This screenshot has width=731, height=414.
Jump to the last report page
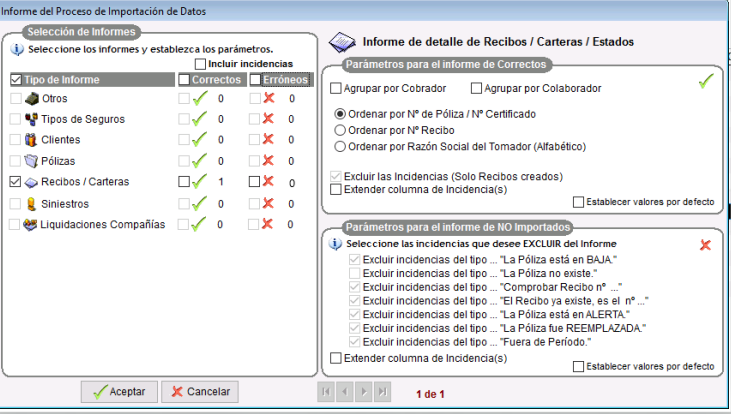pos(383,392)
